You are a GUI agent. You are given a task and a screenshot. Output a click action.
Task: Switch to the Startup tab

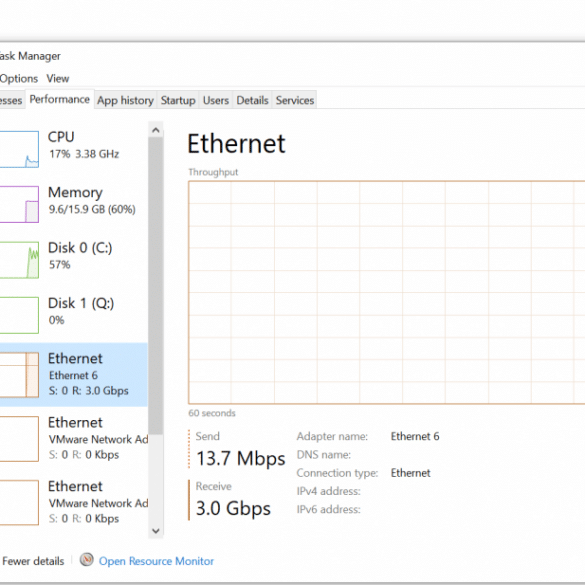coord(178,100)
